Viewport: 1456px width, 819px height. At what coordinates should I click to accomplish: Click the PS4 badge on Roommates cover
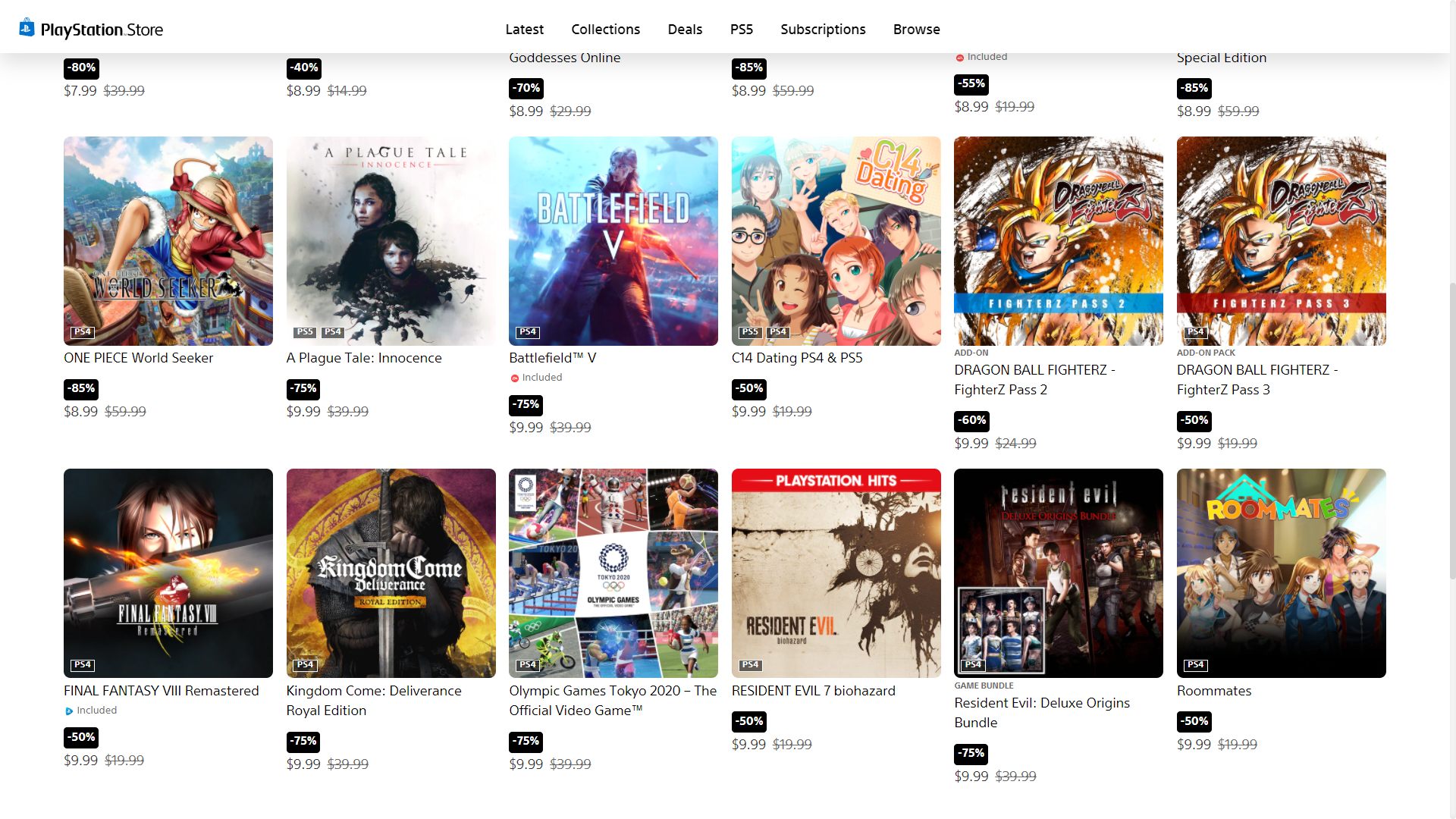[1196, 665]
